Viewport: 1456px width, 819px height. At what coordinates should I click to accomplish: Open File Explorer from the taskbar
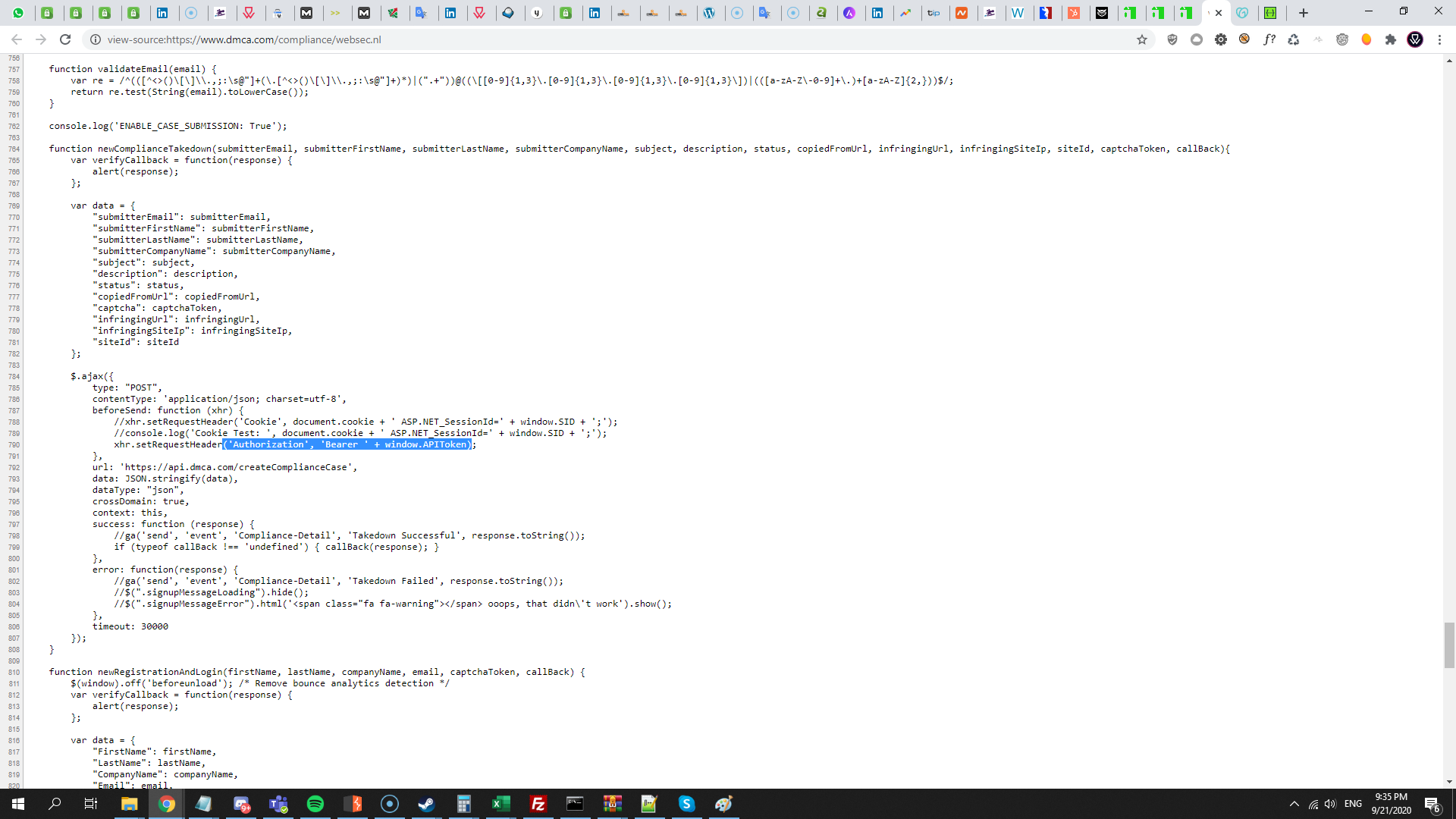pyautogui.click(x=130, y=804)
